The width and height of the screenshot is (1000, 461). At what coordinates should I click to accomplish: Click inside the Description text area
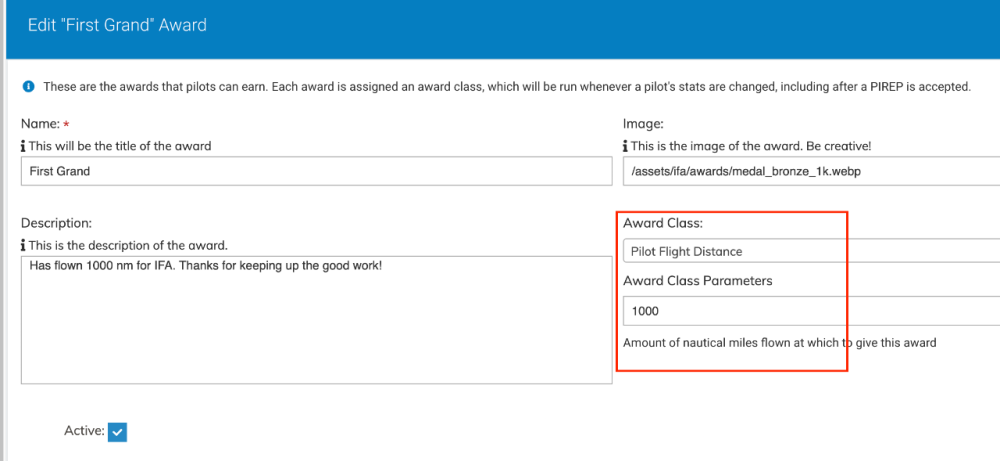tap(316, 320)
